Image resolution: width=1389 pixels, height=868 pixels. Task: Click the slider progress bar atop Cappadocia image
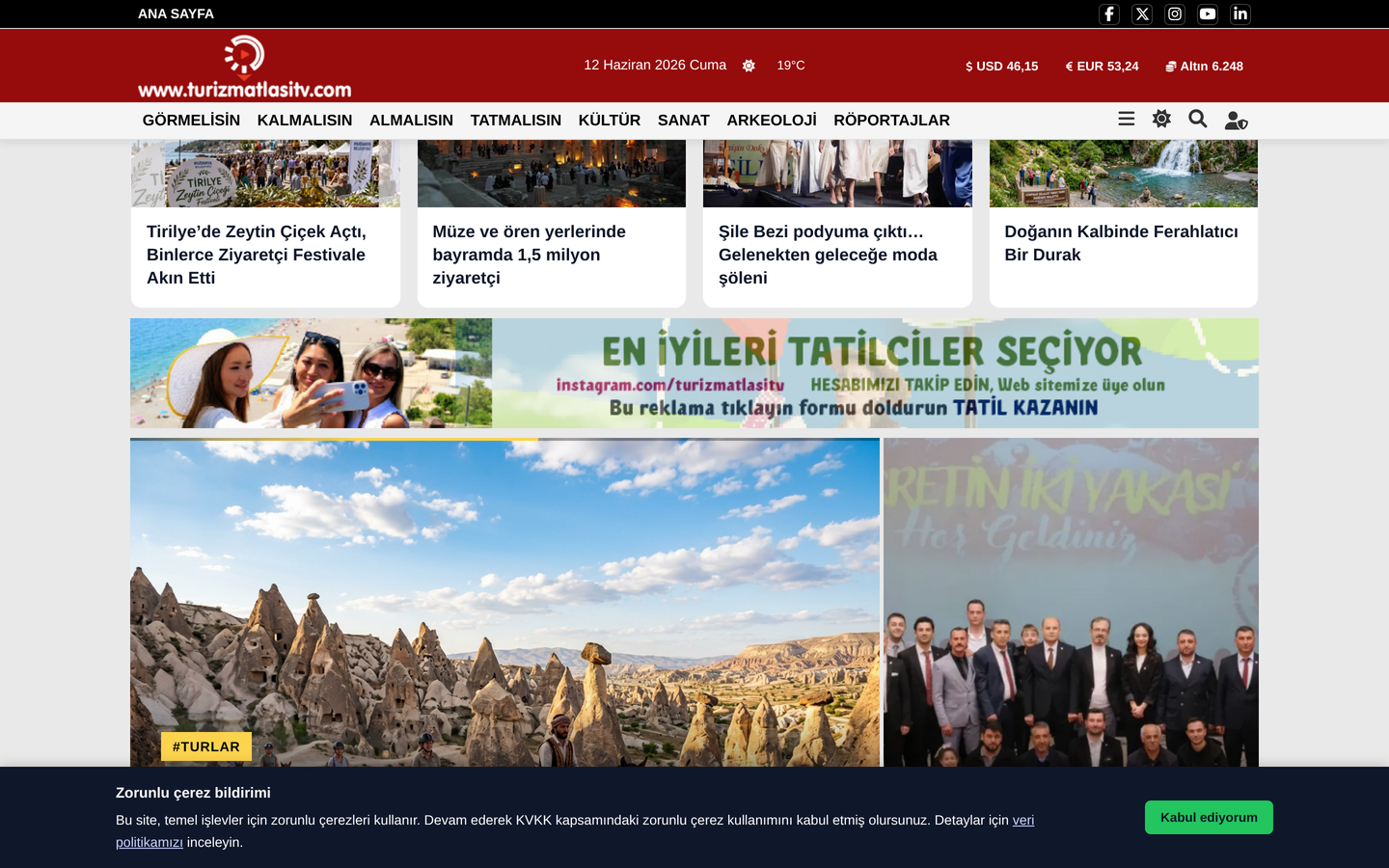tap(504, 440)
